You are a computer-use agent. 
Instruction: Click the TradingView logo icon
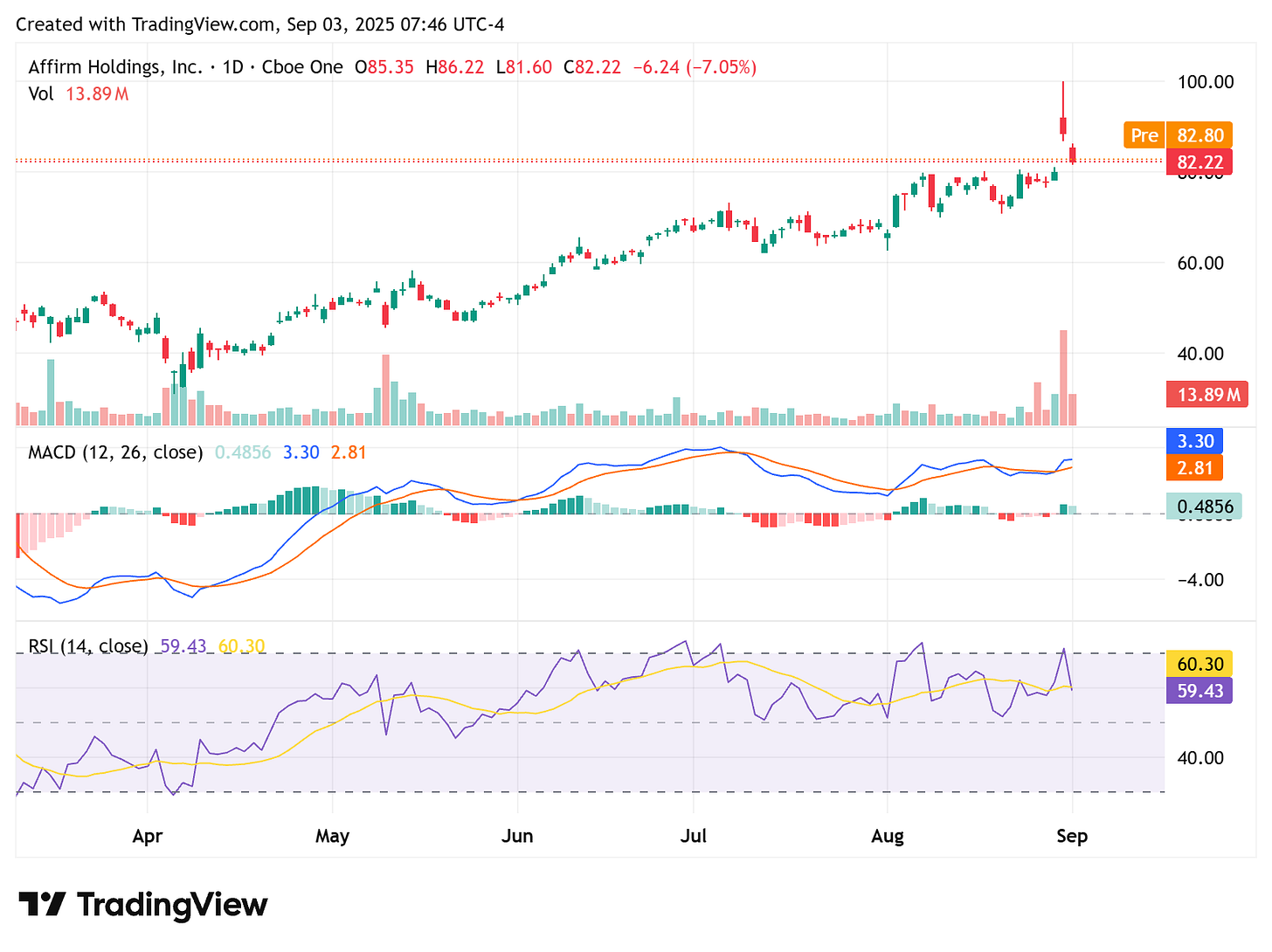click(41, 905)
